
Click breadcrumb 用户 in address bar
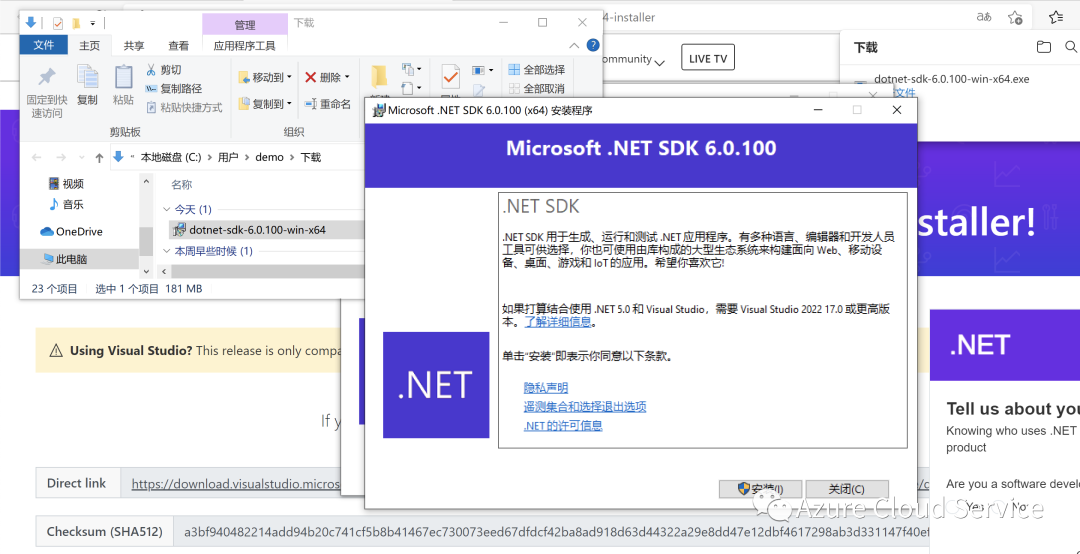pos(228,157)
